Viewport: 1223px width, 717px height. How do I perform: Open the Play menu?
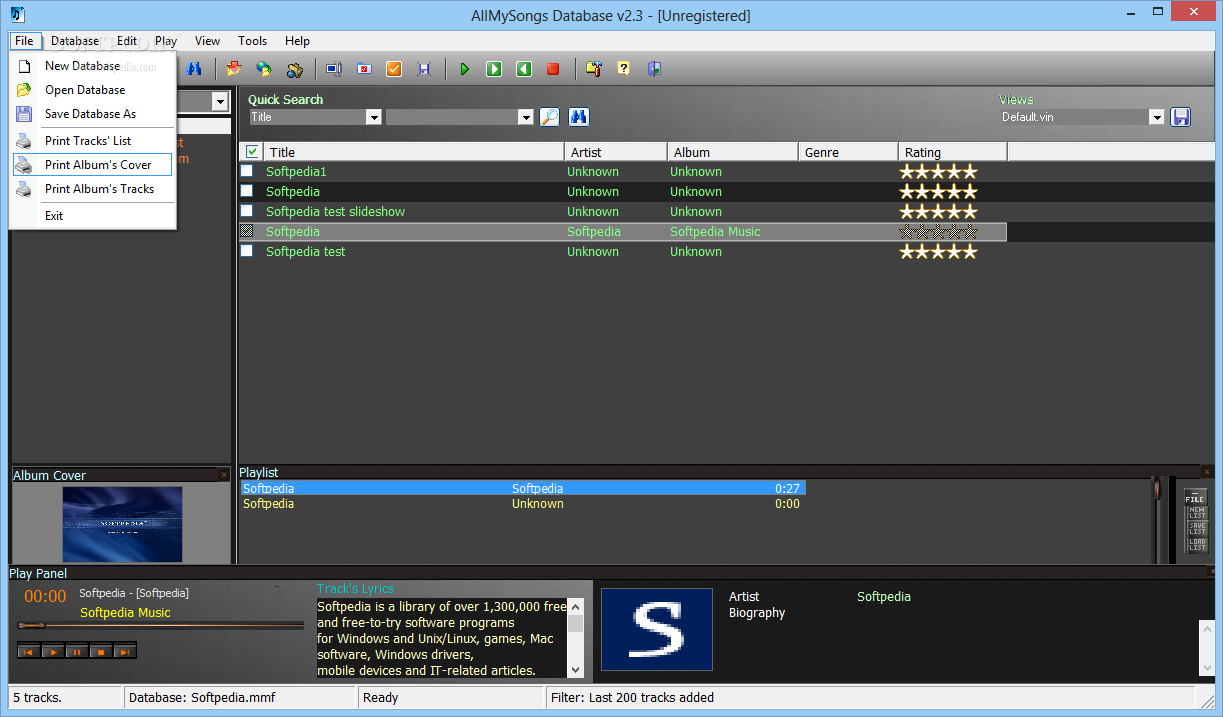tap(166, 41)
